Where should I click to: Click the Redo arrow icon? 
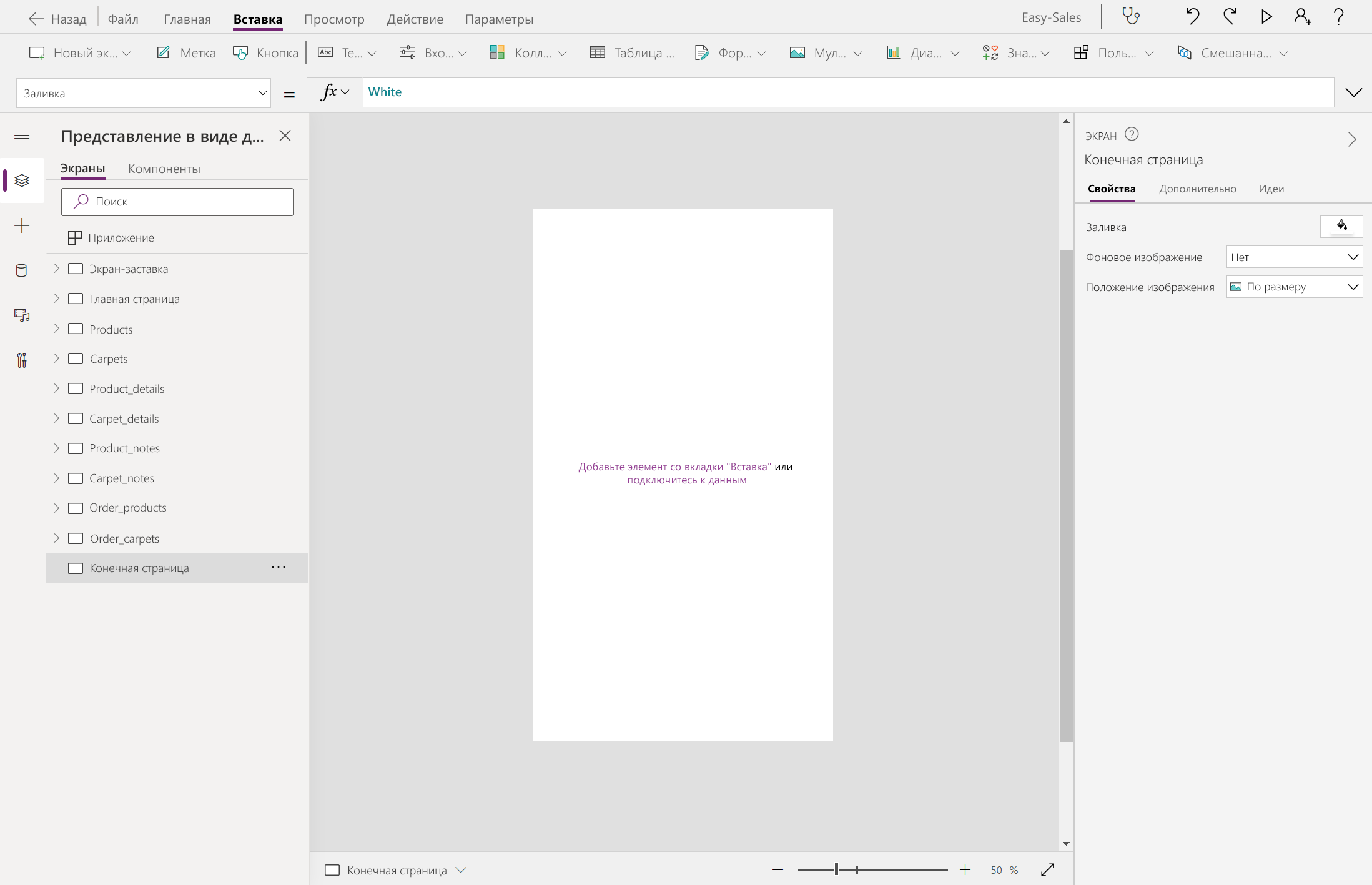tap(1230, 17)
